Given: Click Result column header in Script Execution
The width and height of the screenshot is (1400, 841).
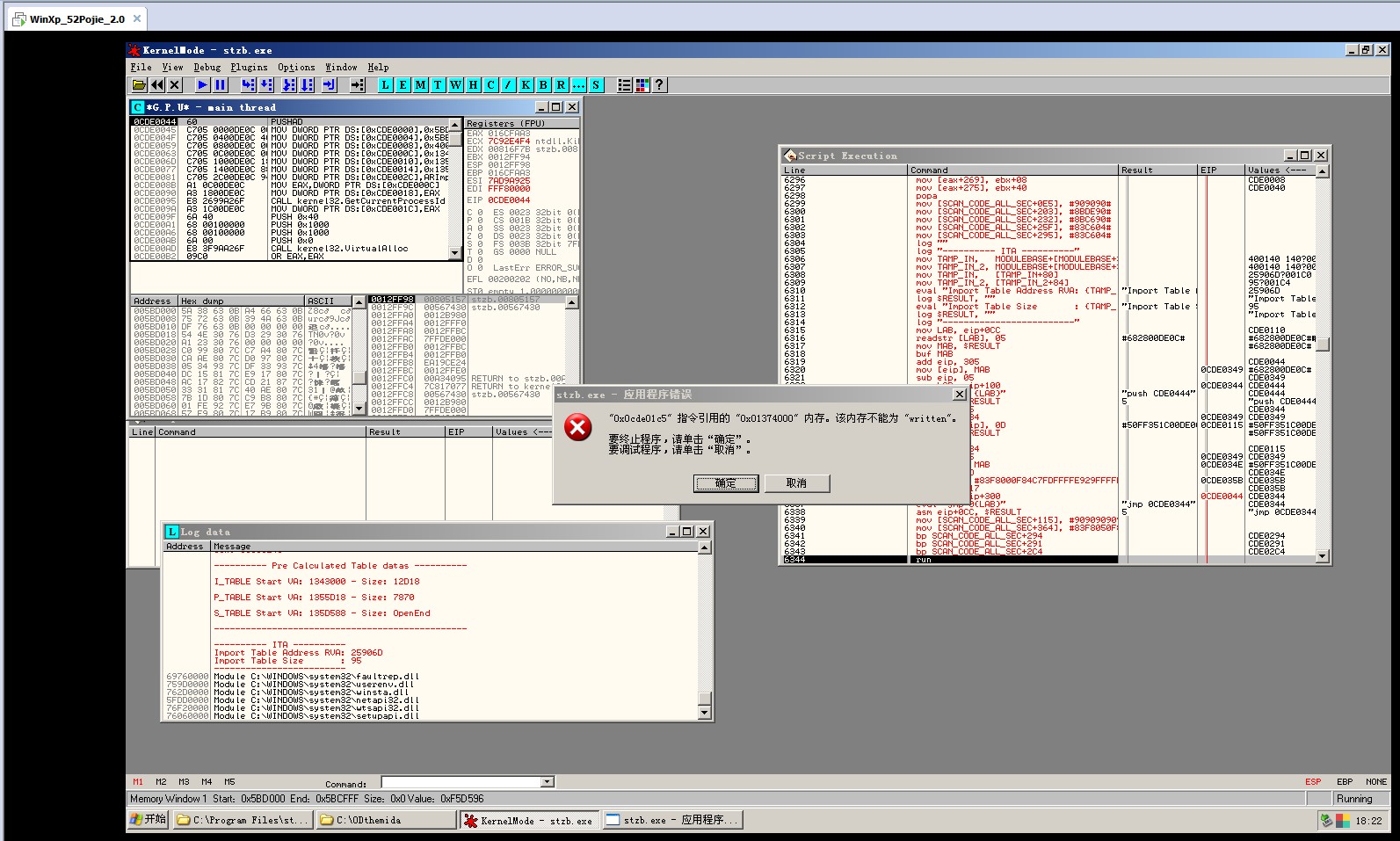Looking at the screenshot, I should (1158, 170).
